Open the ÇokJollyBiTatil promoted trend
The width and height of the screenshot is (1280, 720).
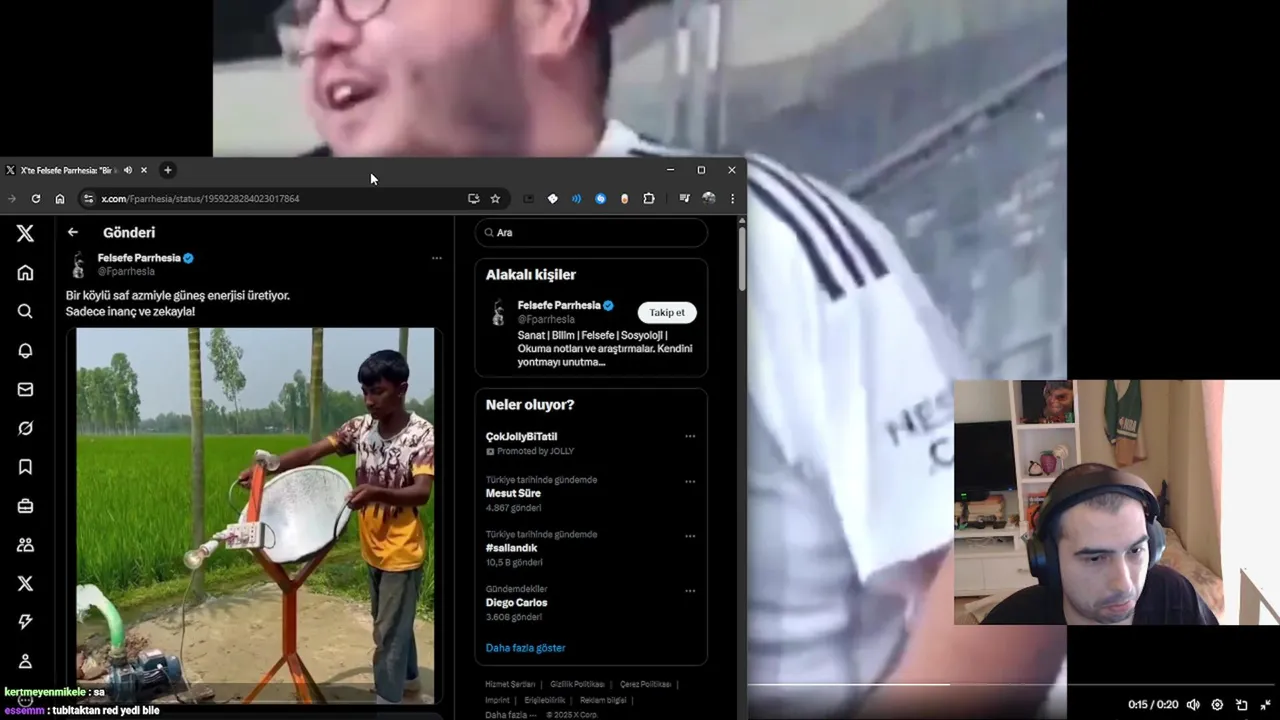(x=522, y=437)
